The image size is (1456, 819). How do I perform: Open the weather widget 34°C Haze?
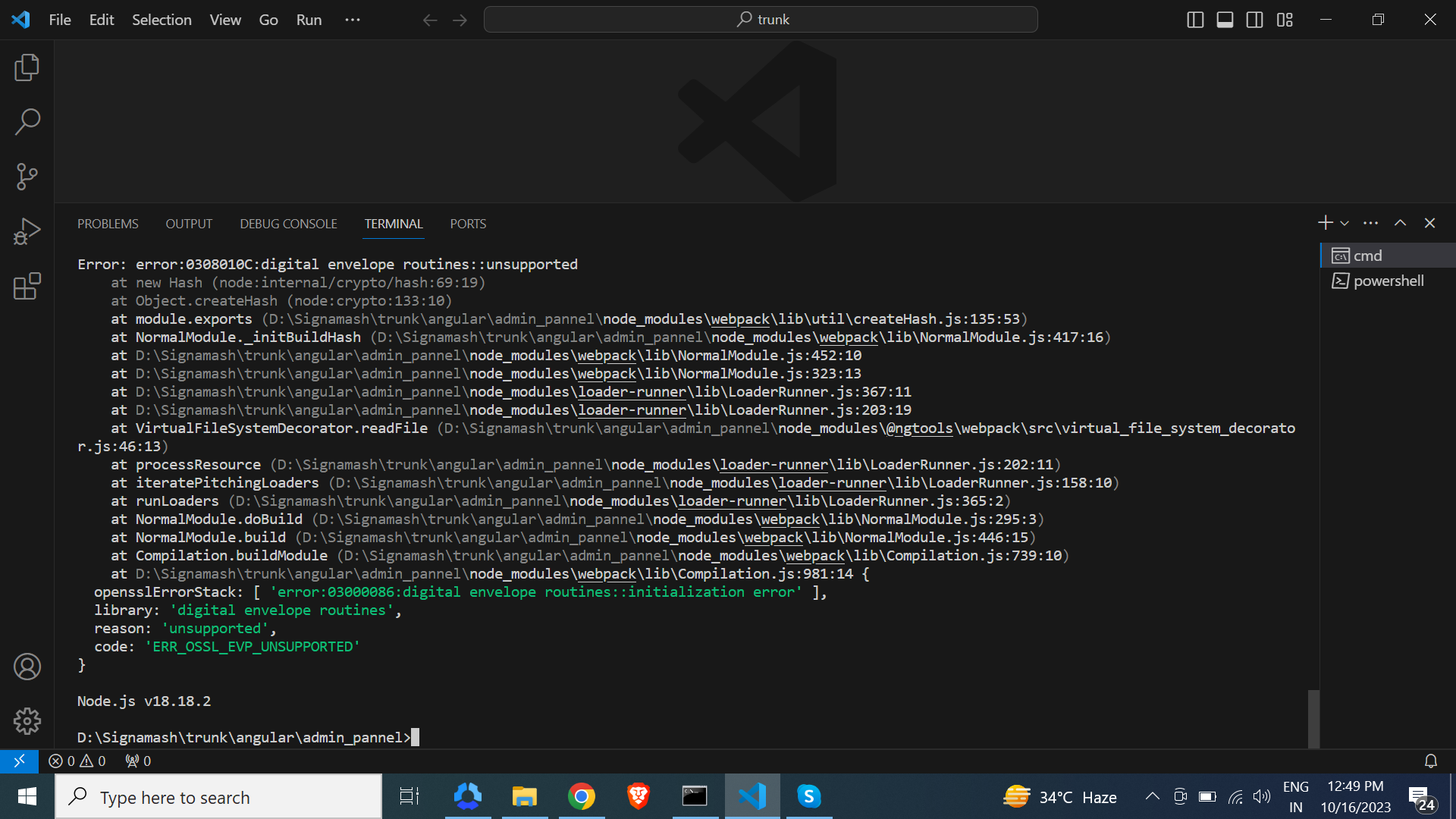[x=1060, y=797]
